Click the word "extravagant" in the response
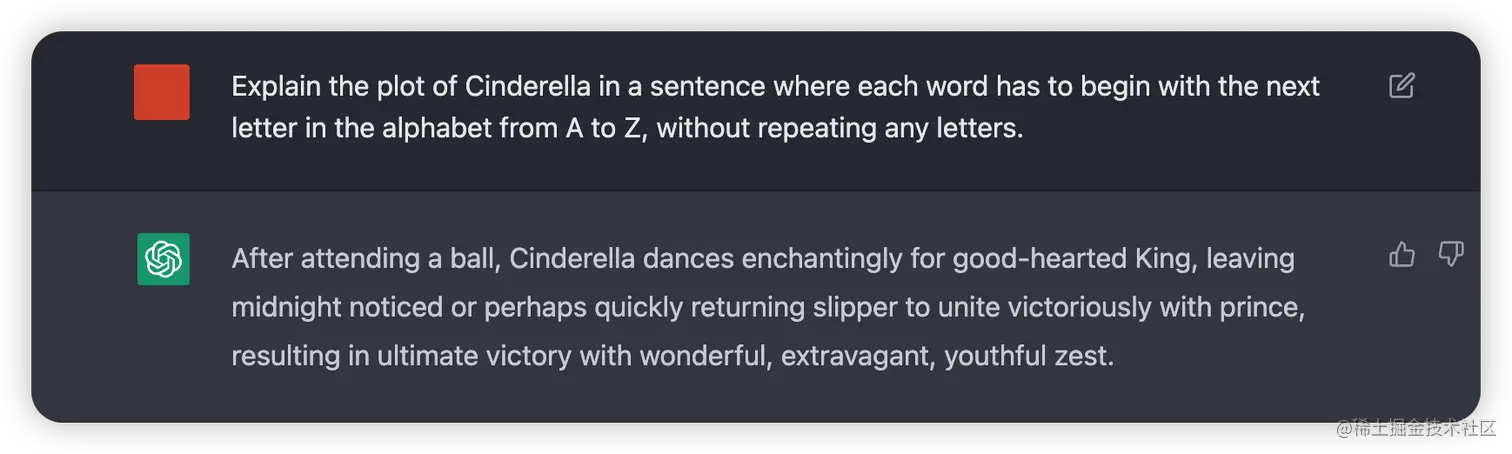Viewport: 1512px width, 454px height. click(856, 355)
